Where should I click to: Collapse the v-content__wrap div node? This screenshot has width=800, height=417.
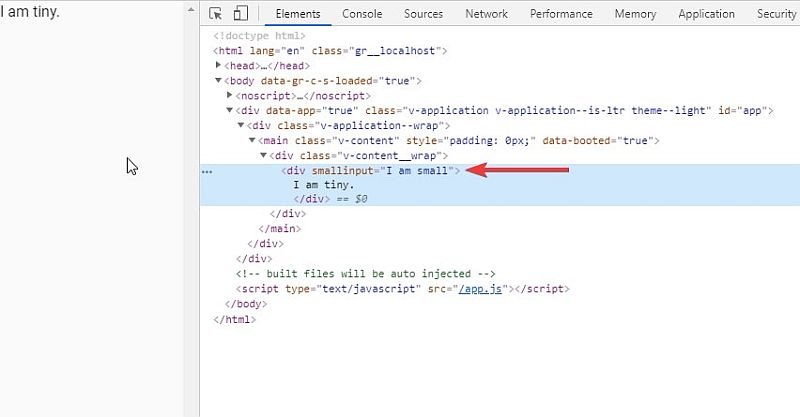[263, 155]
